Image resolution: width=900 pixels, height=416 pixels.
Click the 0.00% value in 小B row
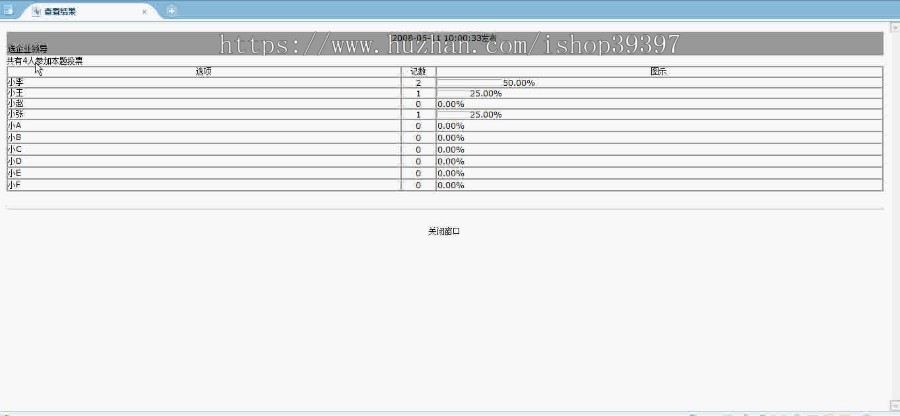pyautogui.click(x=451, y=138)
